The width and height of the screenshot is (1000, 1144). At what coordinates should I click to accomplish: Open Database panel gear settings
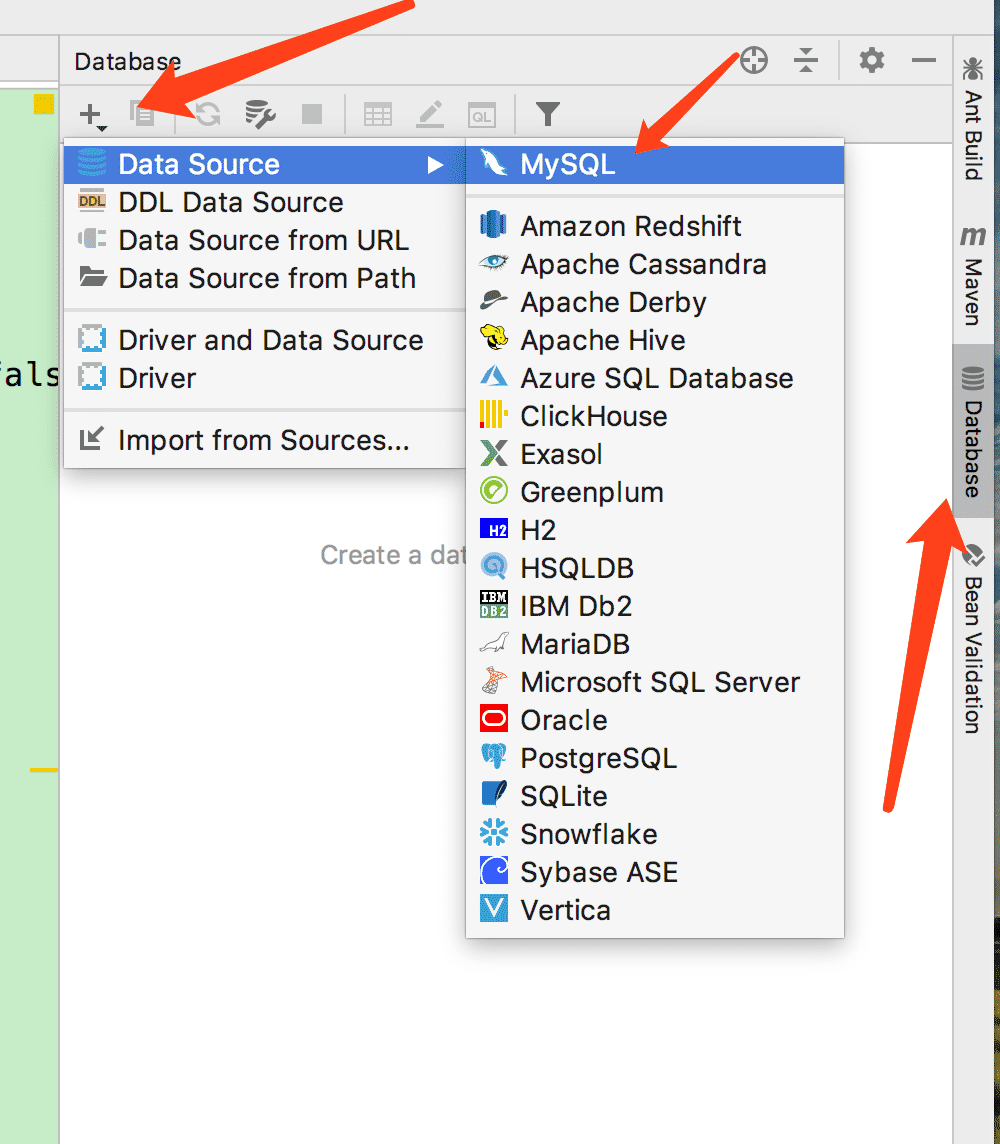tap(872, 61)
